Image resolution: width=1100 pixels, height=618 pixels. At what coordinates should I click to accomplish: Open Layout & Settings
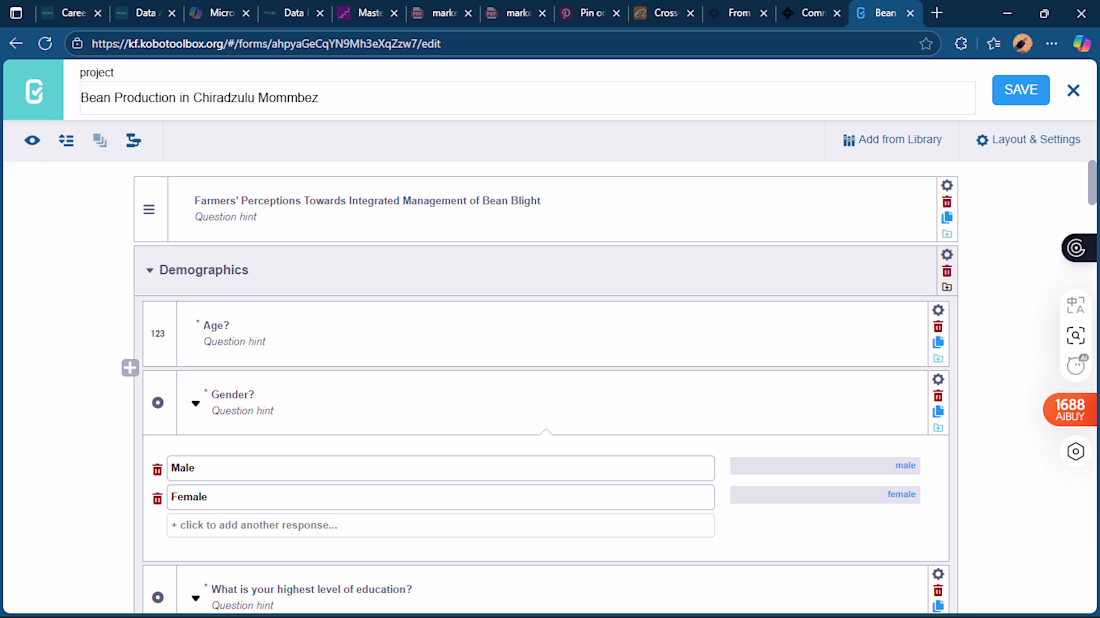pyautogui.click(x=1028, y=140)
